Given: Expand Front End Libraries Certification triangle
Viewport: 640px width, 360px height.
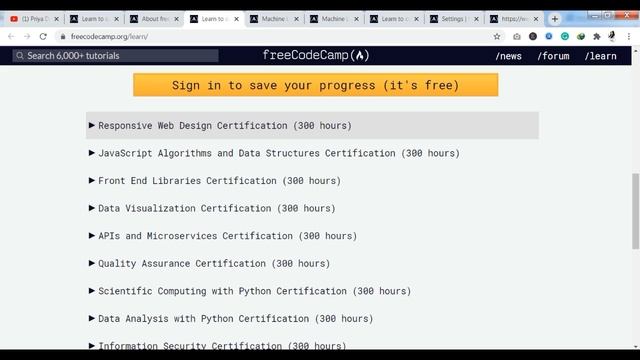Looking at the screenshot, I should 92,180.
